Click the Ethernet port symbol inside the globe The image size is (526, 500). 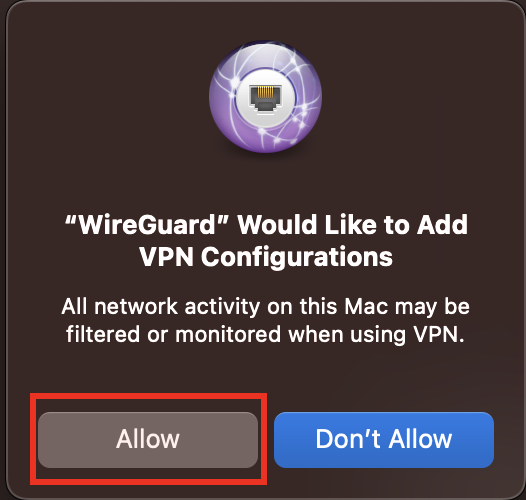[265, 97]
